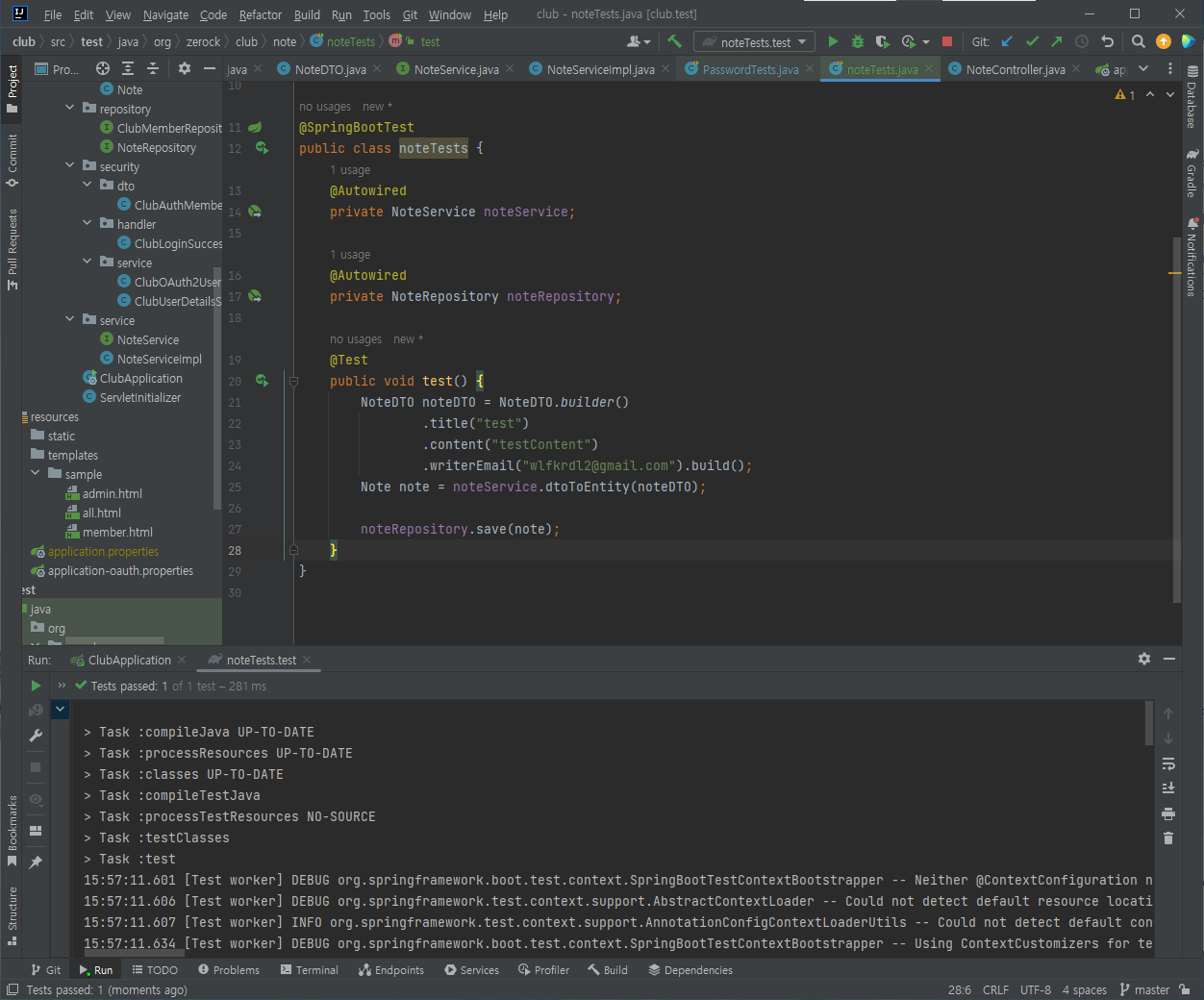Run with Coverage from the top toolbar
Viewport: 1204px width, 1000px height.
click(882, 41)
